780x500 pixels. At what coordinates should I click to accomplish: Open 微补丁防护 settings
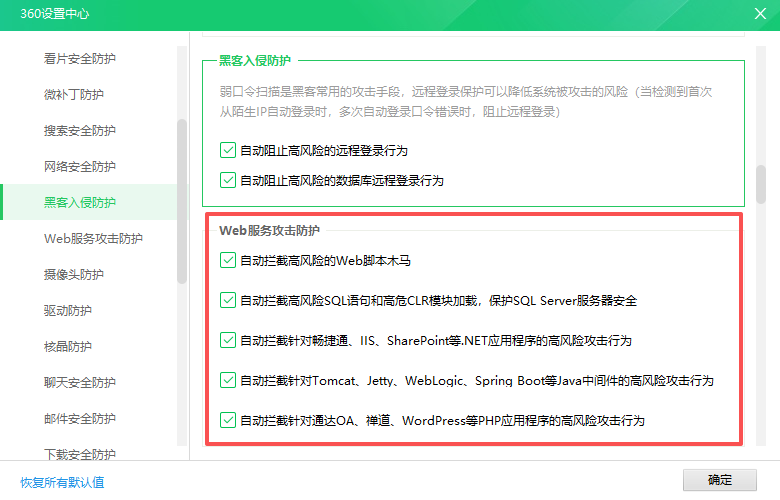[x=74, y=94]
